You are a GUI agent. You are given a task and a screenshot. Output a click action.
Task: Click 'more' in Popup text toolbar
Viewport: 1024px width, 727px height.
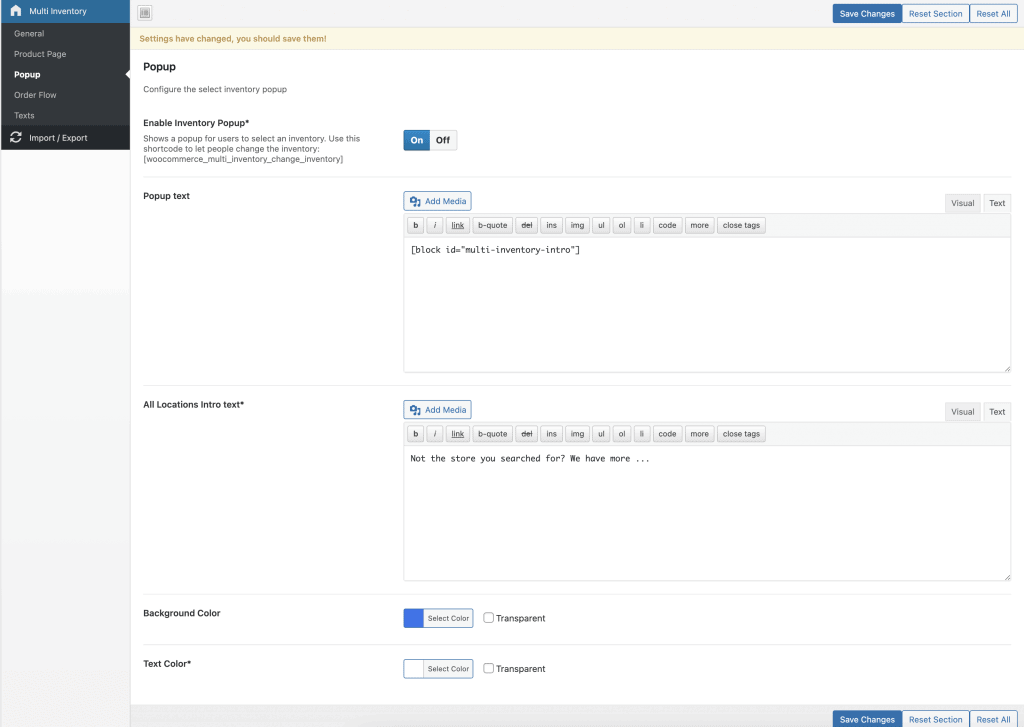pyautogui.click(x=699, y=225)
